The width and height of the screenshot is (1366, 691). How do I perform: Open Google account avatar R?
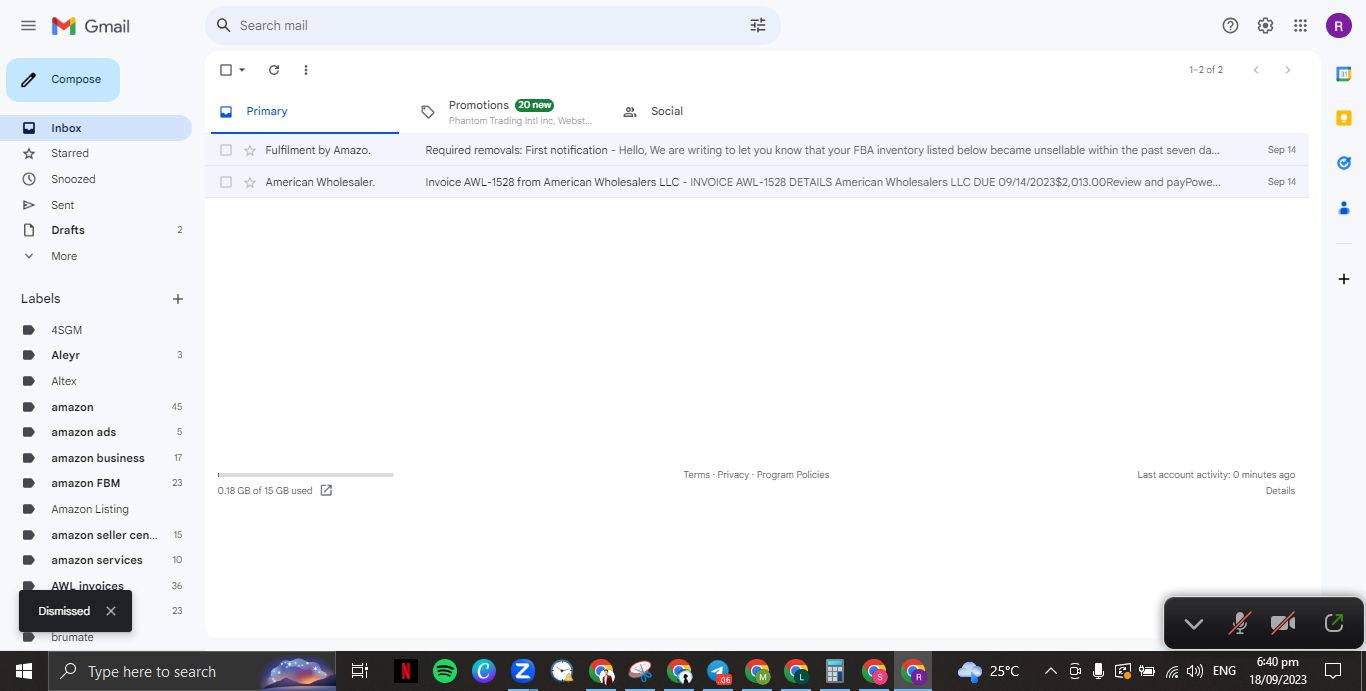(1339, 26)
